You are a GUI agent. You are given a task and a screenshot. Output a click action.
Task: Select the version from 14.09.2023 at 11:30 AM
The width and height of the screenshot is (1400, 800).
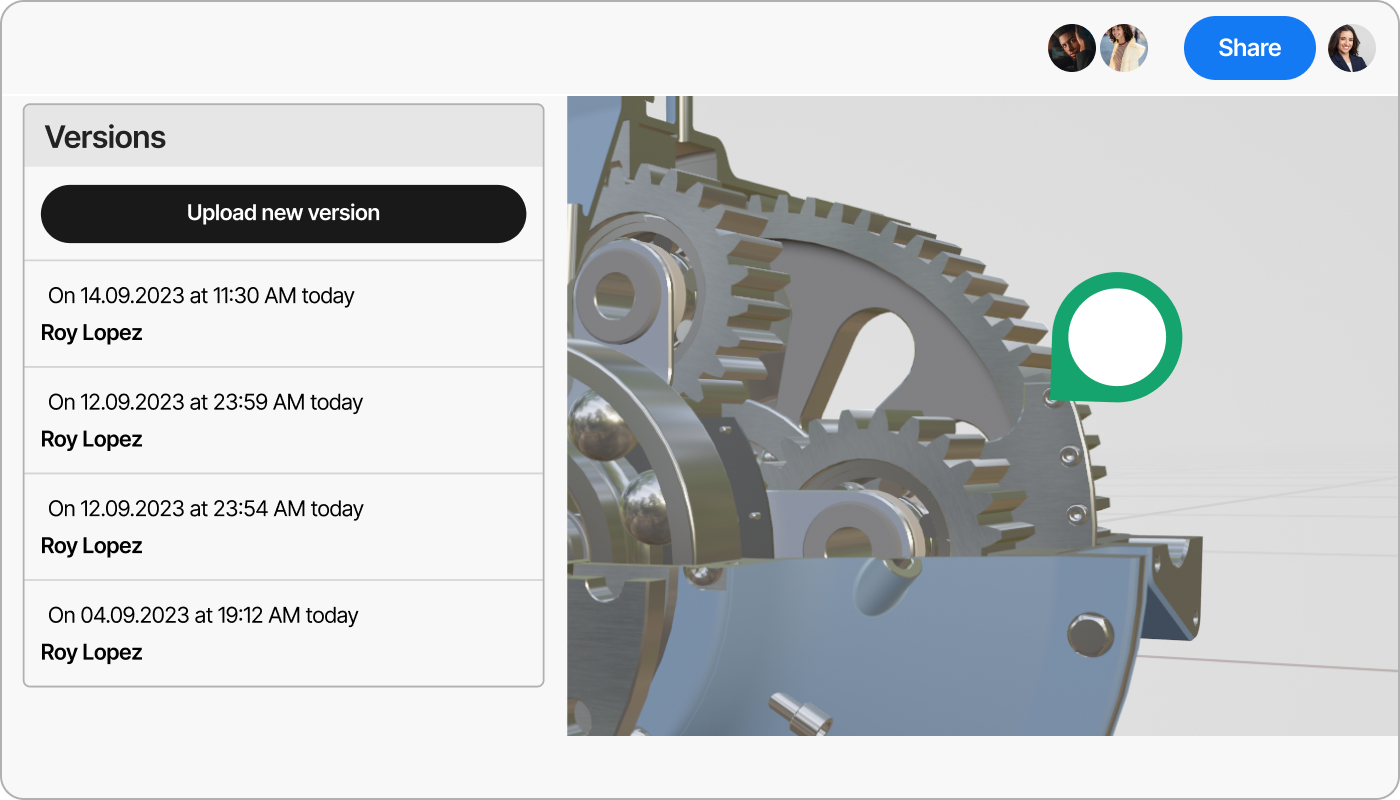click(x=283, y=312)
